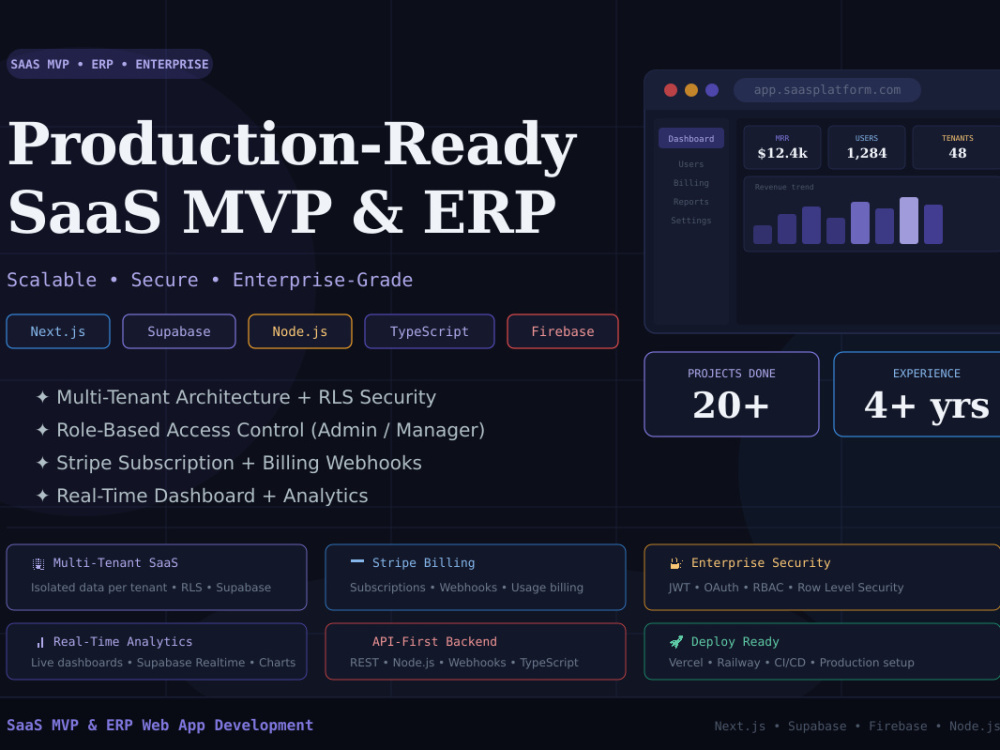Click the orange window dot in mockup
This screenshot has height=750, width=1000.
tap(691, 90)
